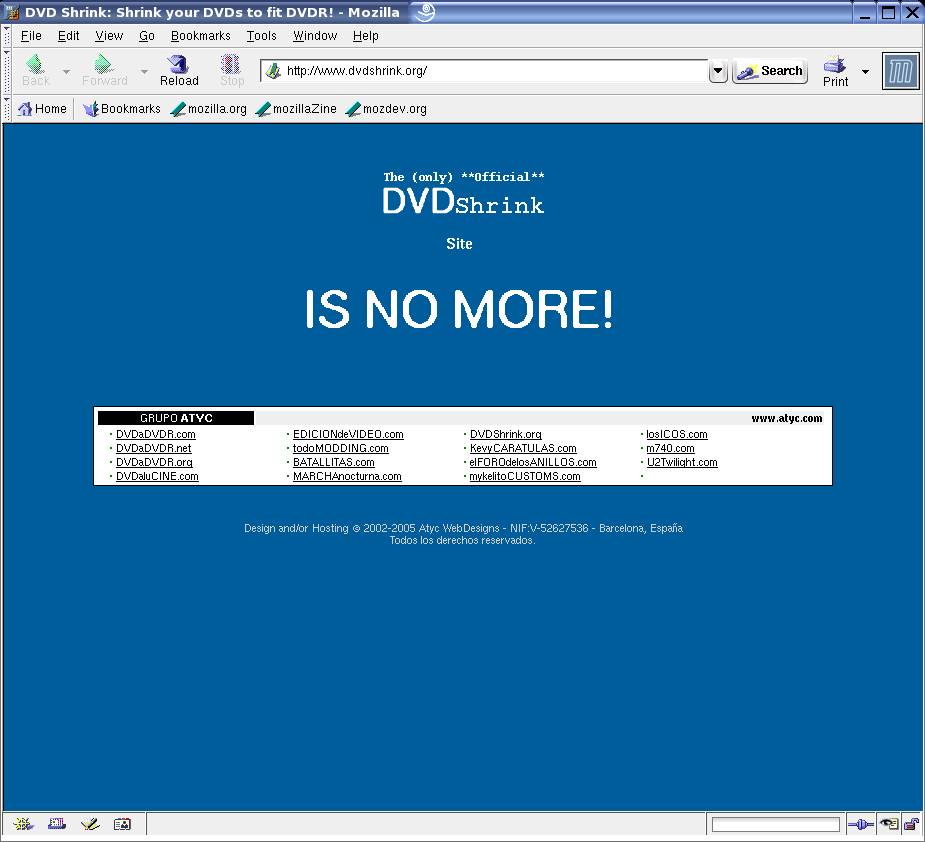
Task: Open the Print options dropdown arrow
Action: click(865, 71)
